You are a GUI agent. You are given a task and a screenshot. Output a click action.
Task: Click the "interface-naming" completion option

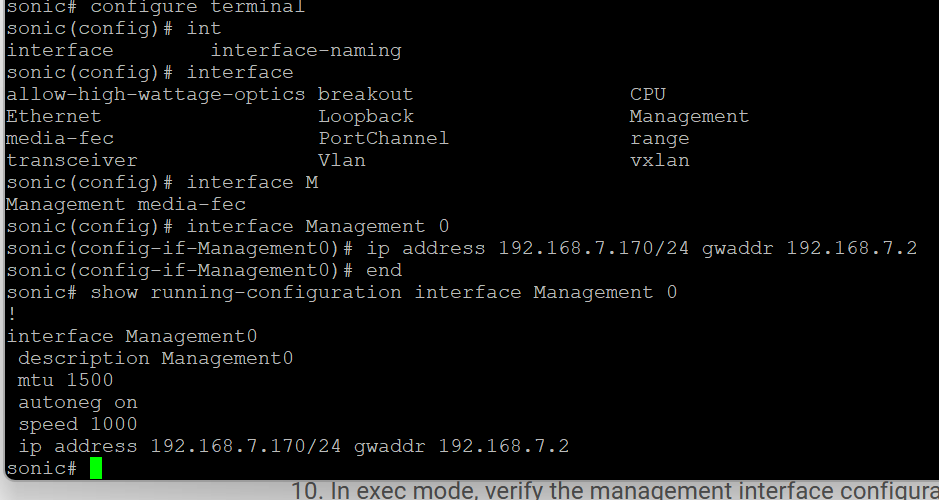point(306,50)
